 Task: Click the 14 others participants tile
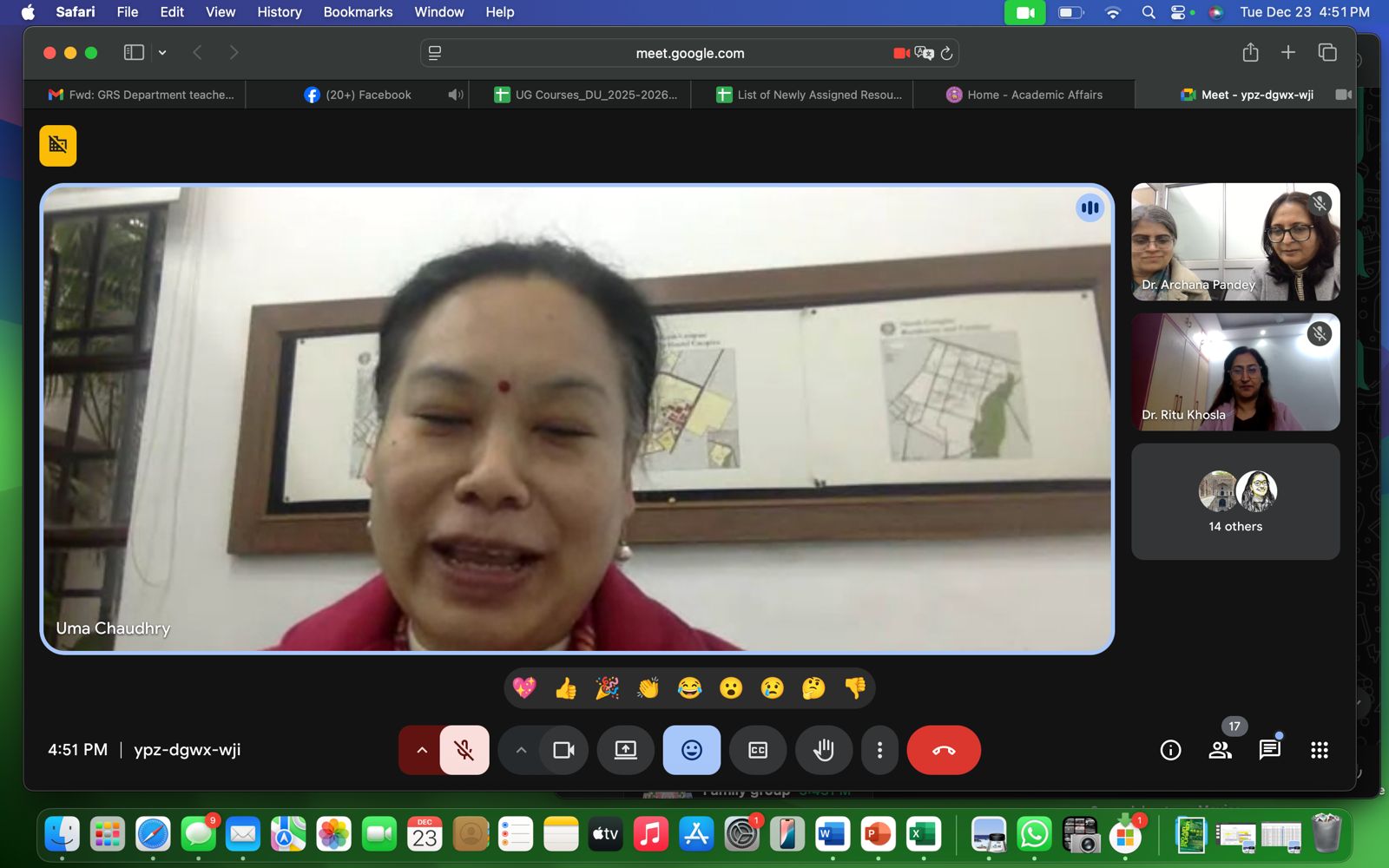[x=1234, y=502]
